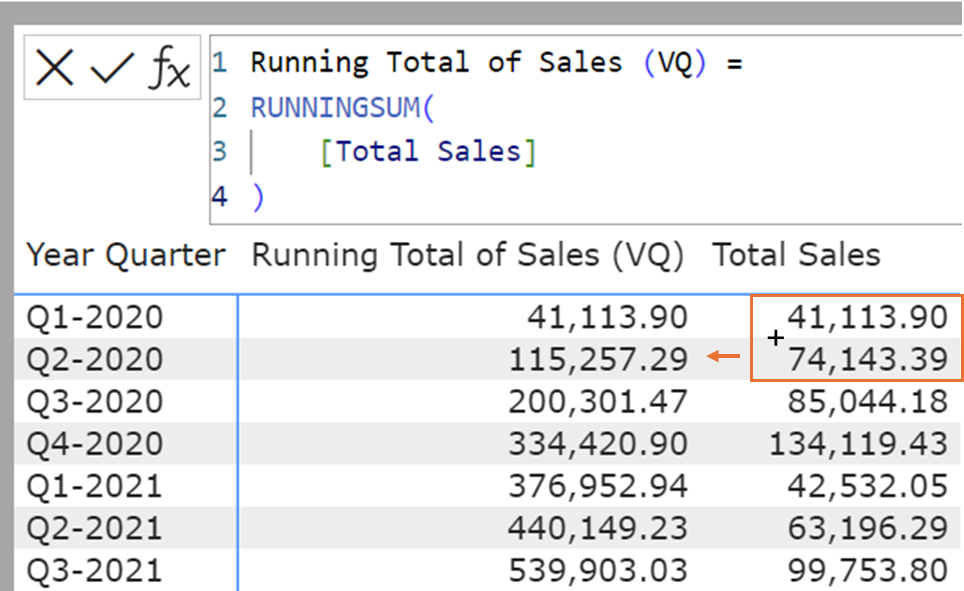Select the Q1-2020 row label
964x591 pixels.
click(x=94, y=317)
